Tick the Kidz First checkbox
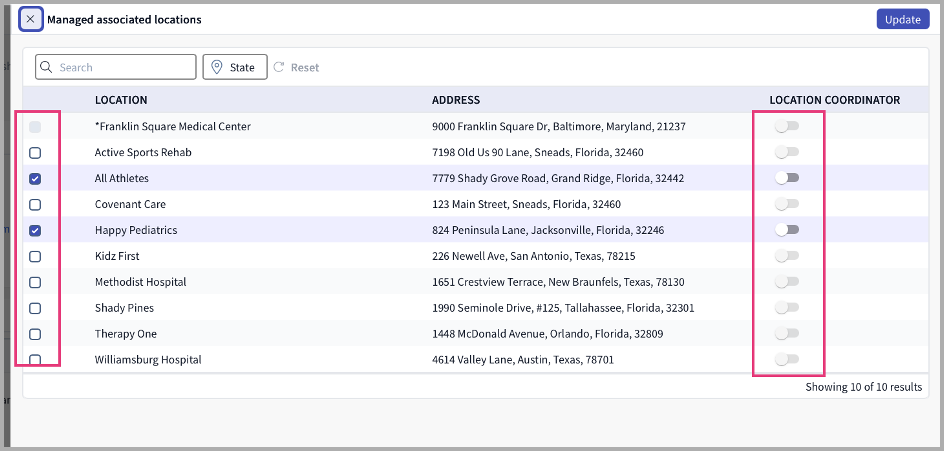944x452 pixels. [35, 257]
